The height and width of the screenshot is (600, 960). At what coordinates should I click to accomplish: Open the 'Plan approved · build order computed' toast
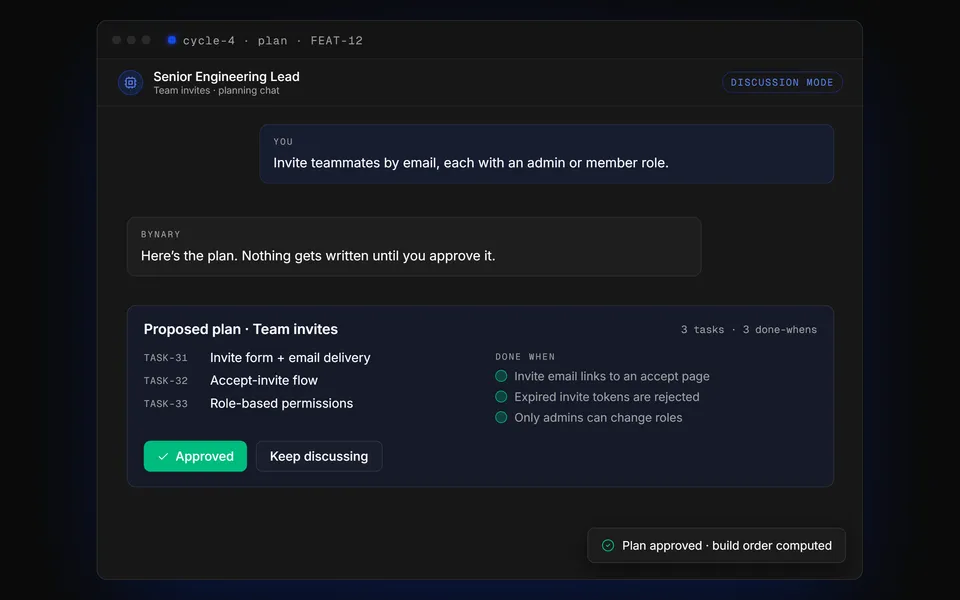716,546
